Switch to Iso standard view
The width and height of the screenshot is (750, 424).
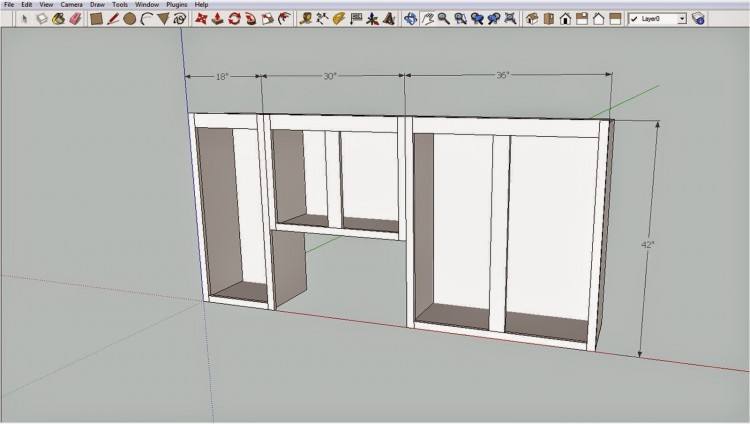[531, 19]
